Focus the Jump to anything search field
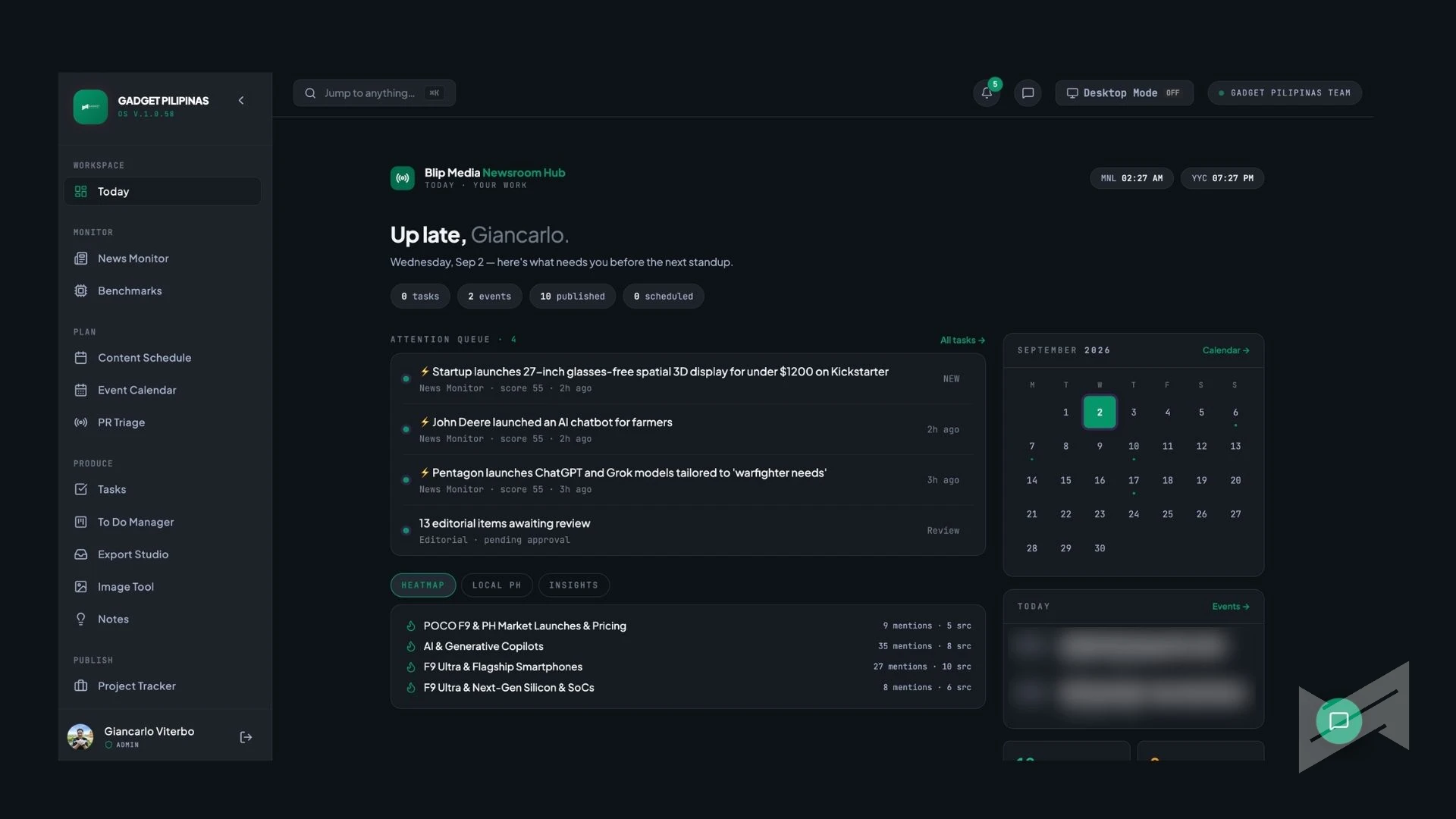The image size is (1456, 819). pyautogui.click(x=375, y=93)
